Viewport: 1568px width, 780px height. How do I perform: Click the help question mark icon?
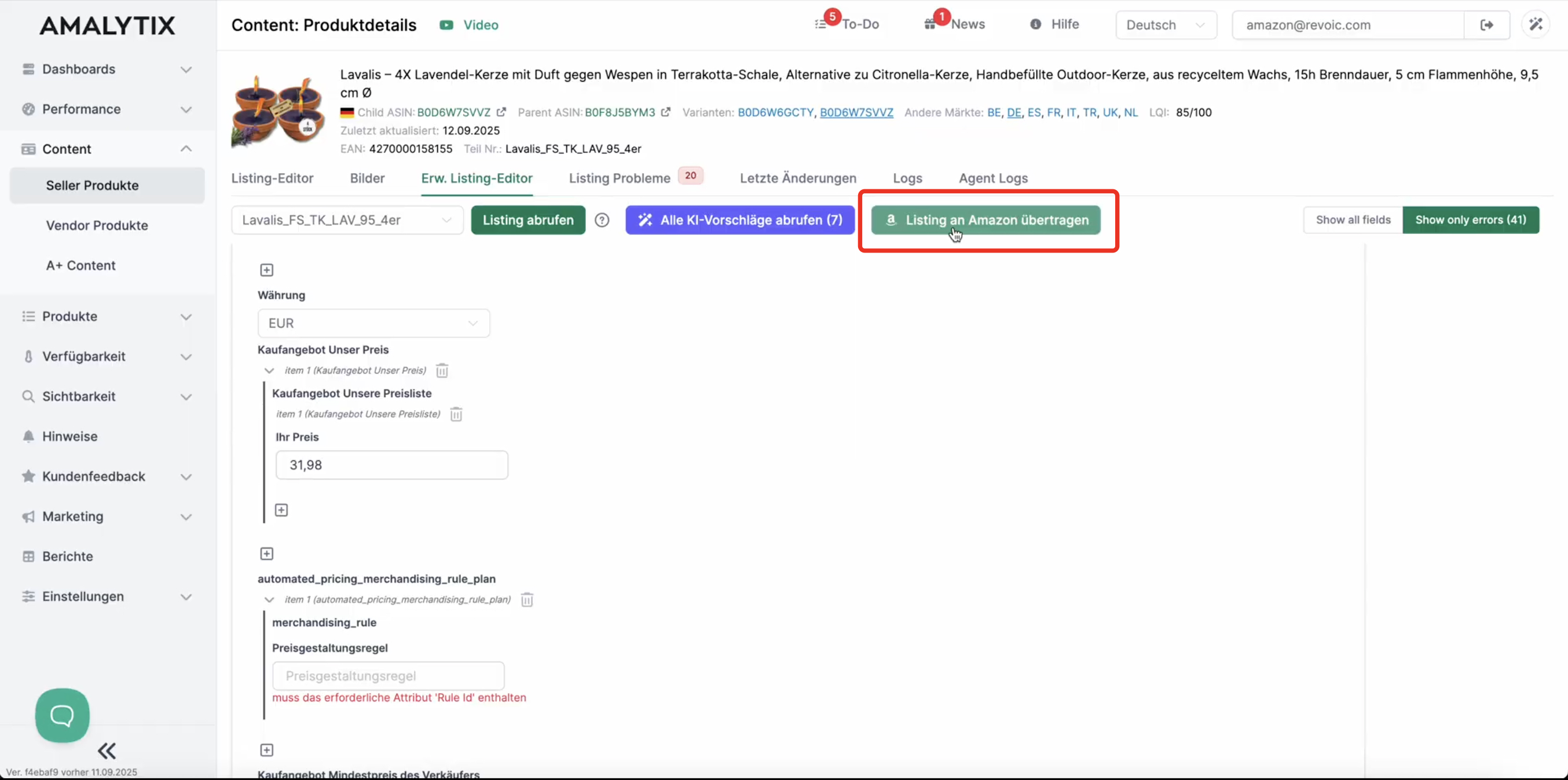602,220
